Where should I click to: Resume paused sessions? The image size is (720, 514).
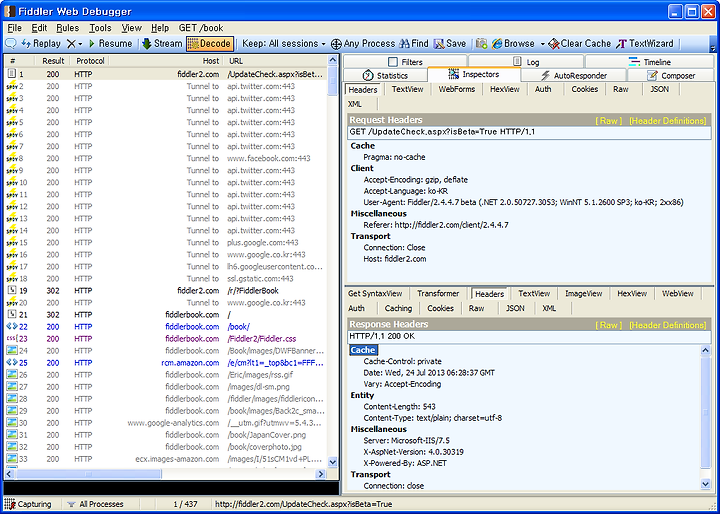110,44
